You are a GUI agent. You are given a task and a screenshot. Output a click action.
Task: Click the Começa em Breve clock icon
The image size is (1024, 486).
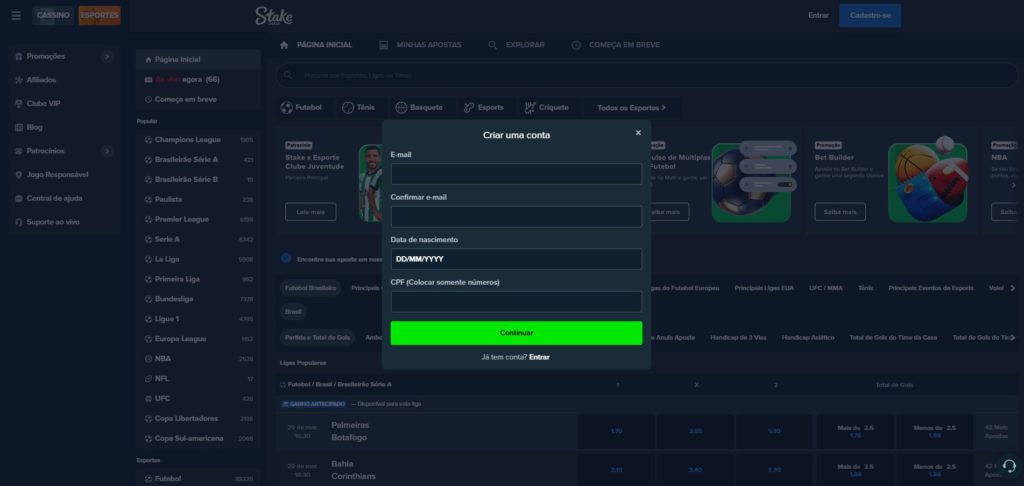tap(576, 45)
